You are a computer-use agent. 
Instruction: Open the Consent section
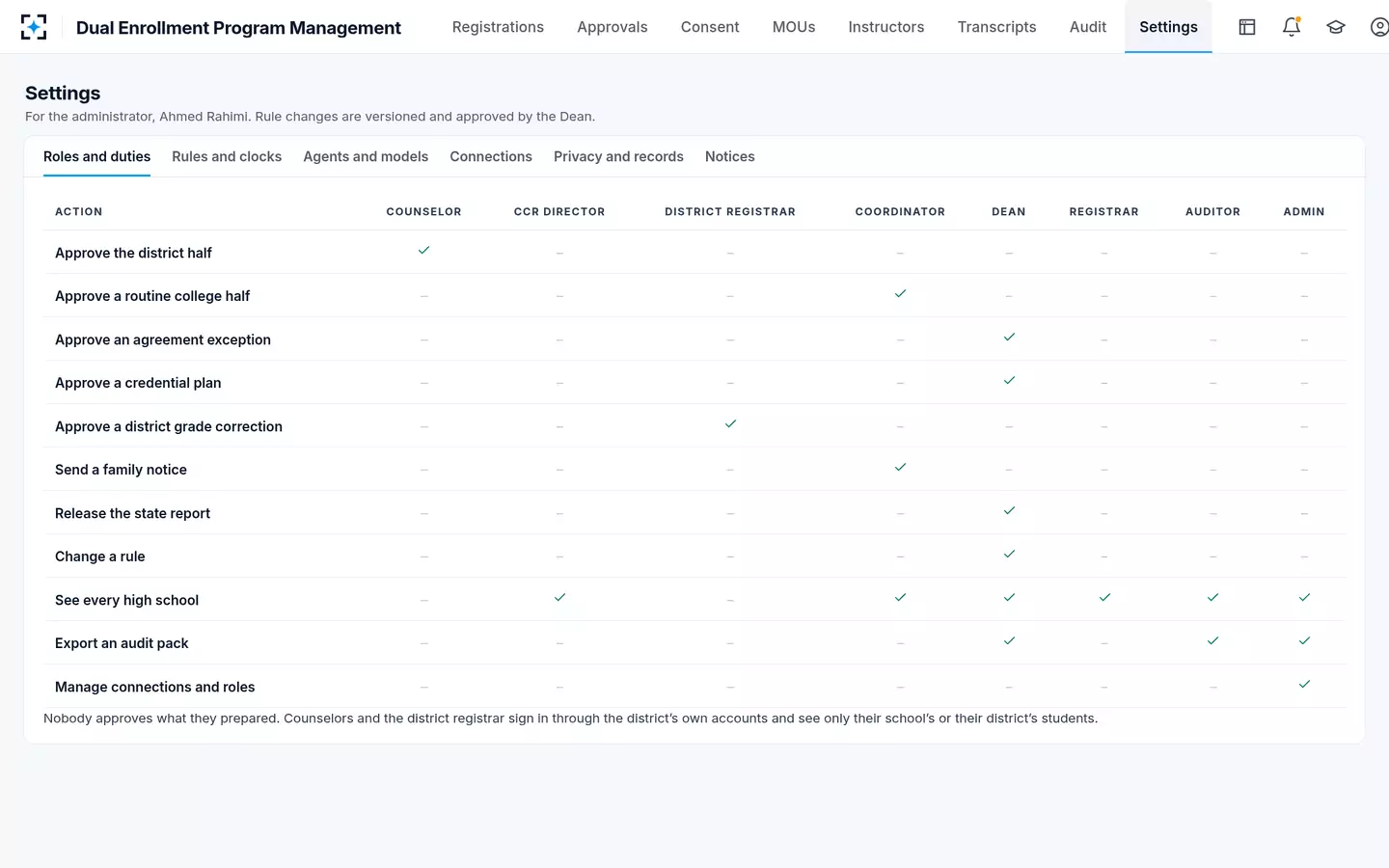710,27
